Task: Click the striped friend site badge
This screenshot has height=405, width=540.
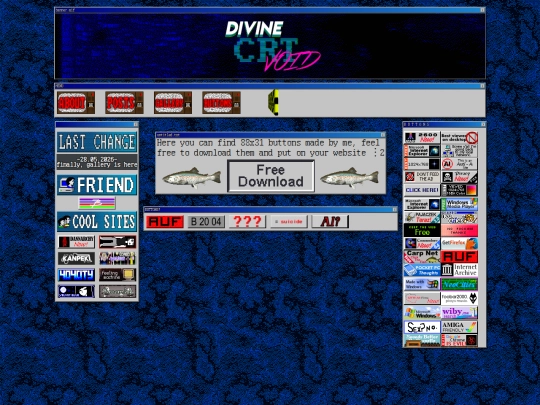Action: point(97,203)
